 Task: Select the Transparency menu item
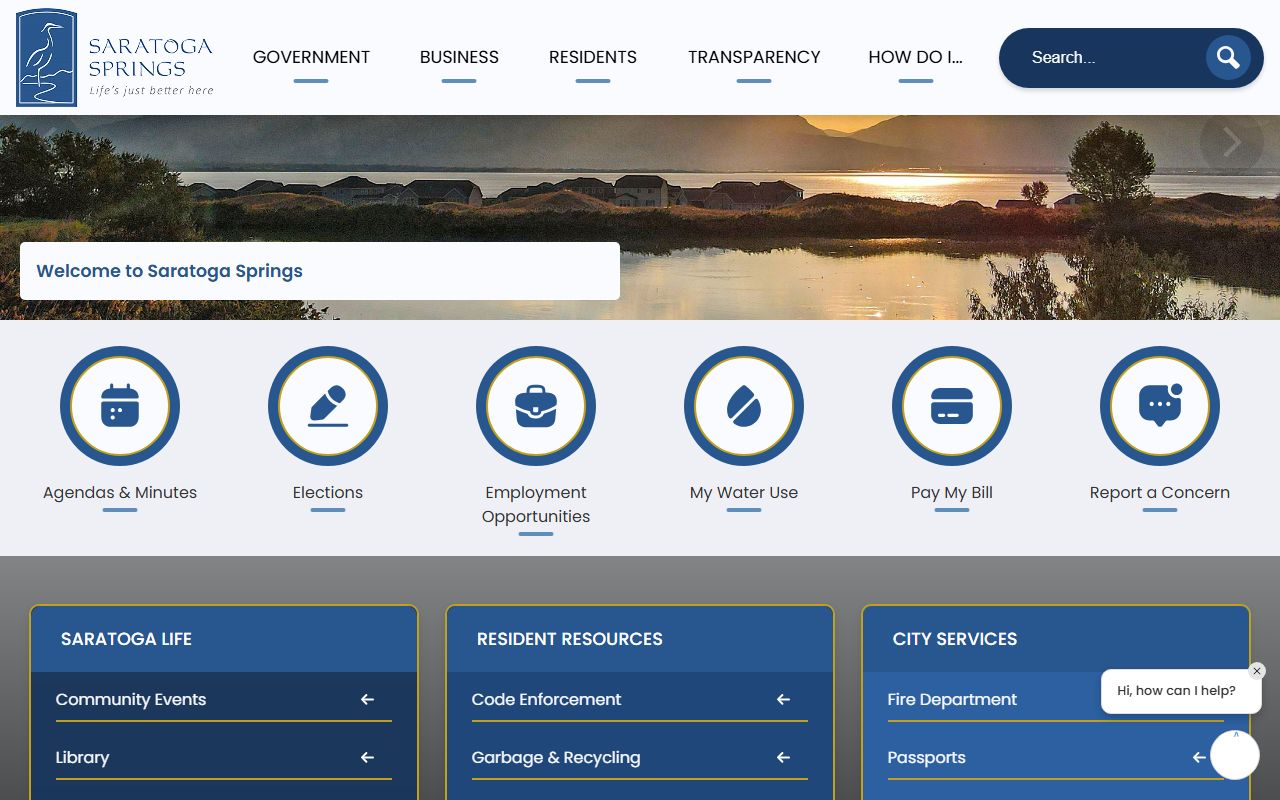coord(754,57)
